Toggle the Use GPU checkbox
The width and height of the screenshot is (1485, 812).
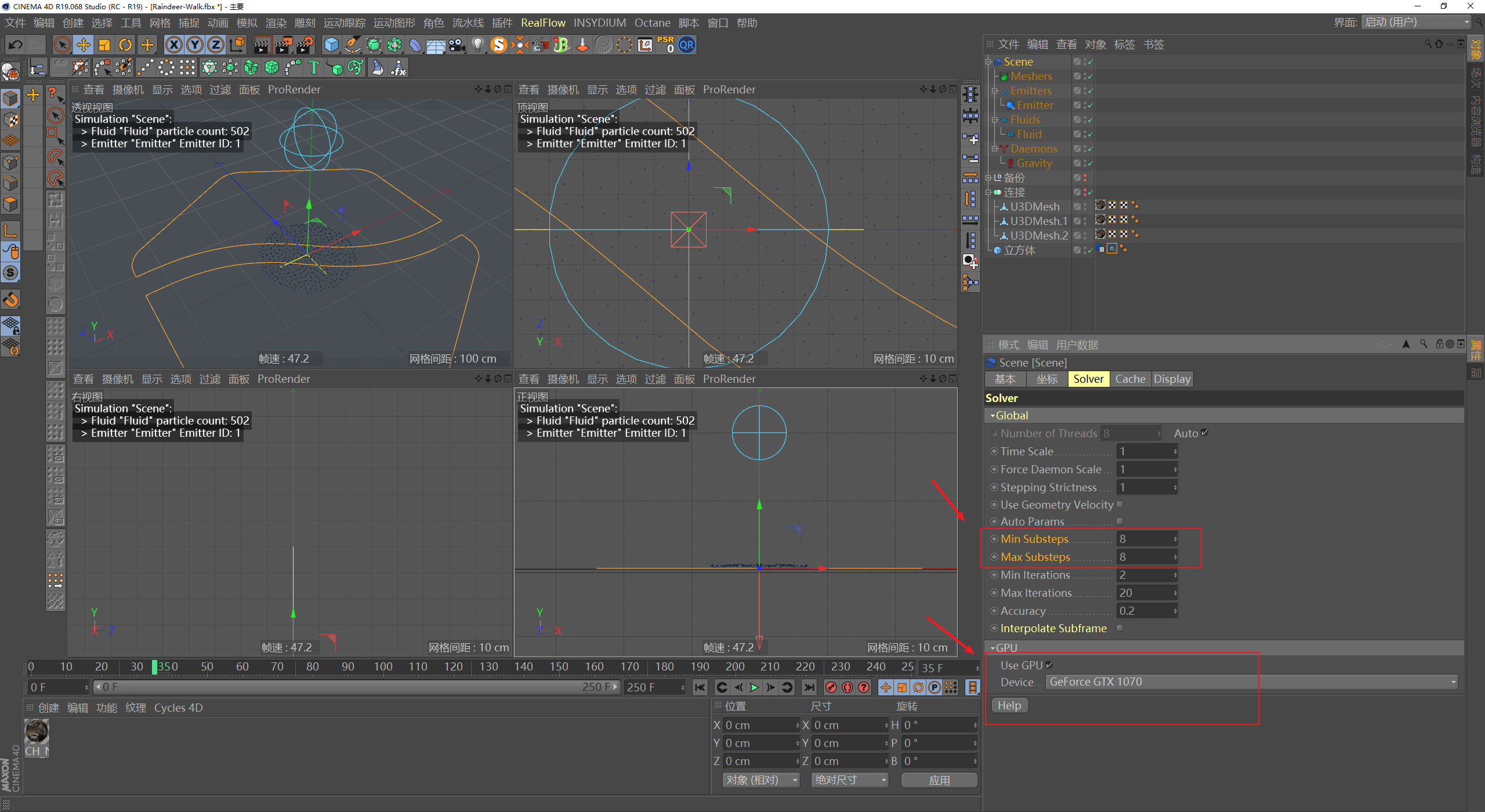1049,665
